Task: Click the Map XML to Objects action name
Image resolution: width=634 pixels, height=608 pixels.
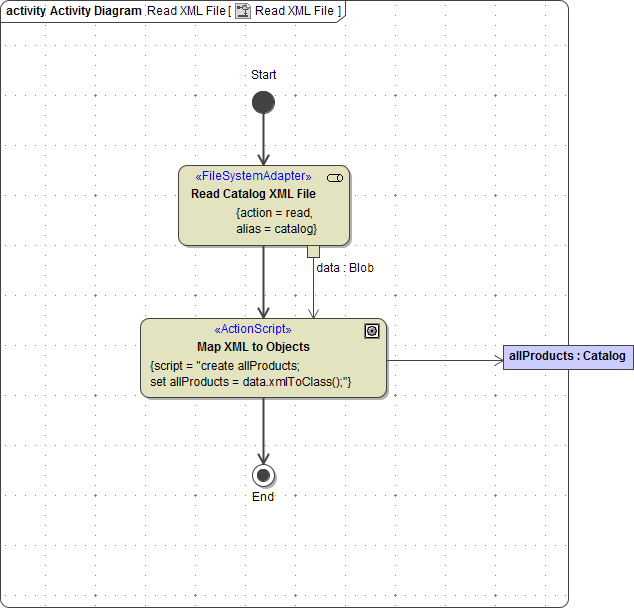Action: pos(253,347)
